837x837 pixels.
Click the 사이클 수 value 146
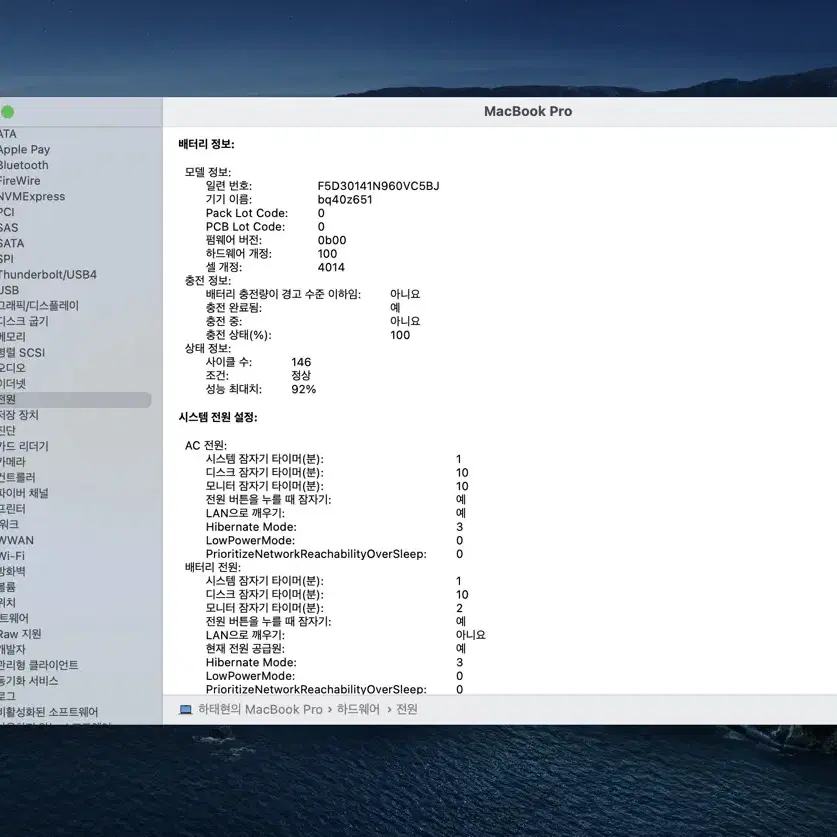tap(301, 362)
